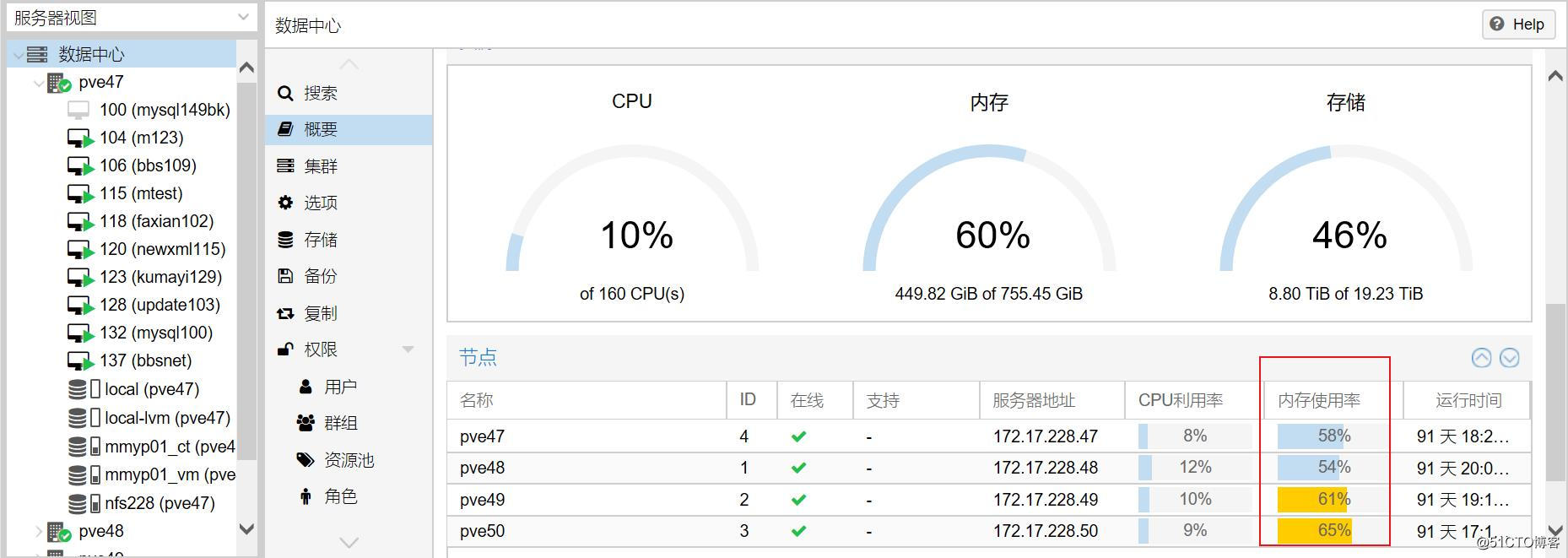Click the replication (复制) arrows icon

pyautogui.click(x=285, y=313)
